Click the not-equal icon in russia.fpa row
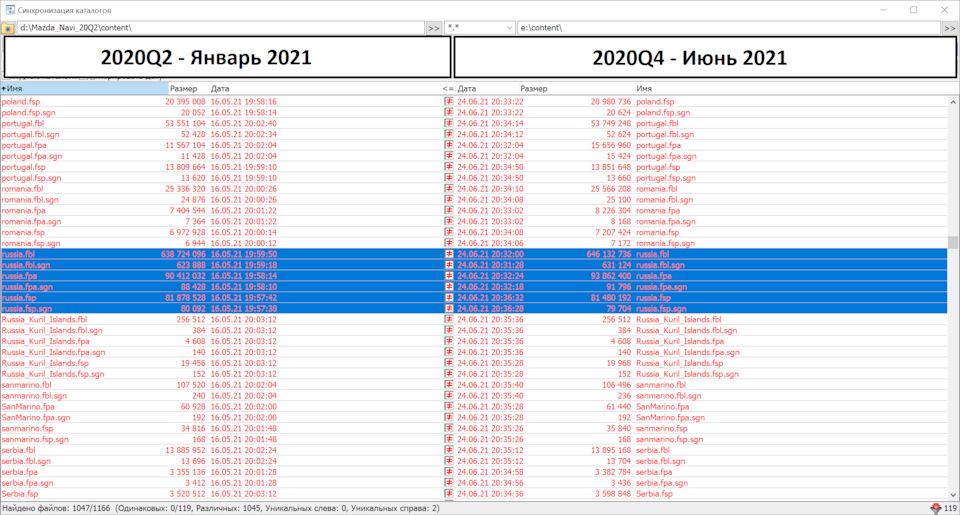 tap(449, 276)
